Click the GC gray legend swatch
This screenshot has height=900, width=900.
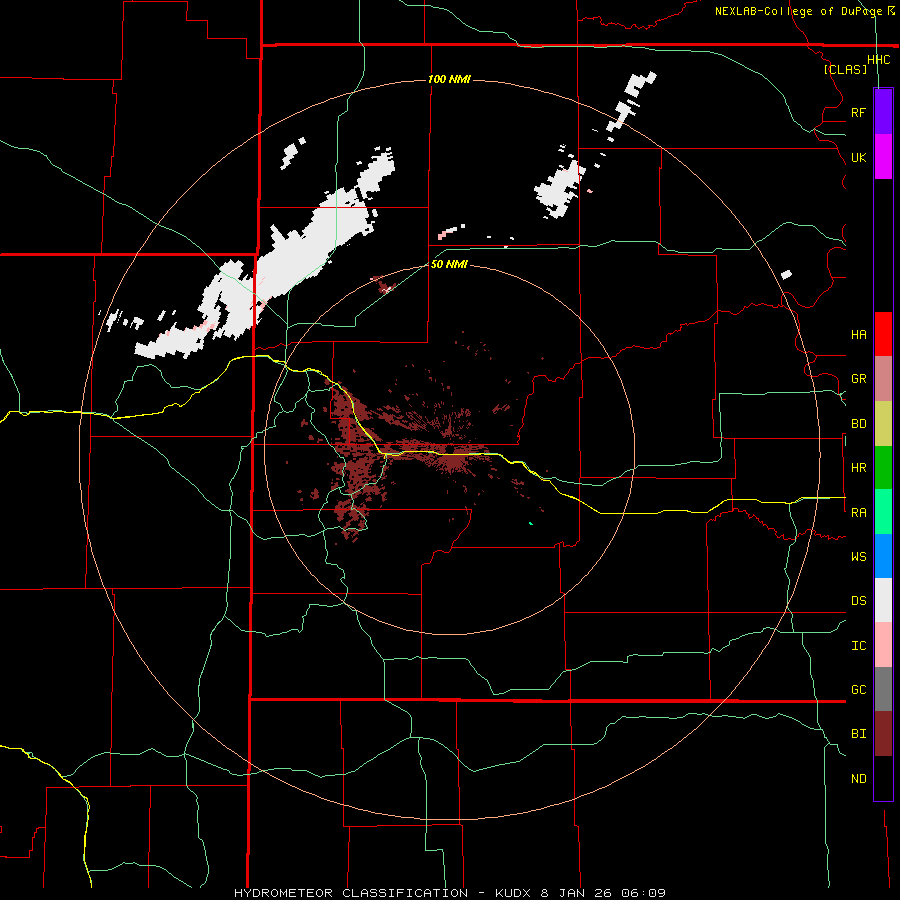(x=883, y=689)
